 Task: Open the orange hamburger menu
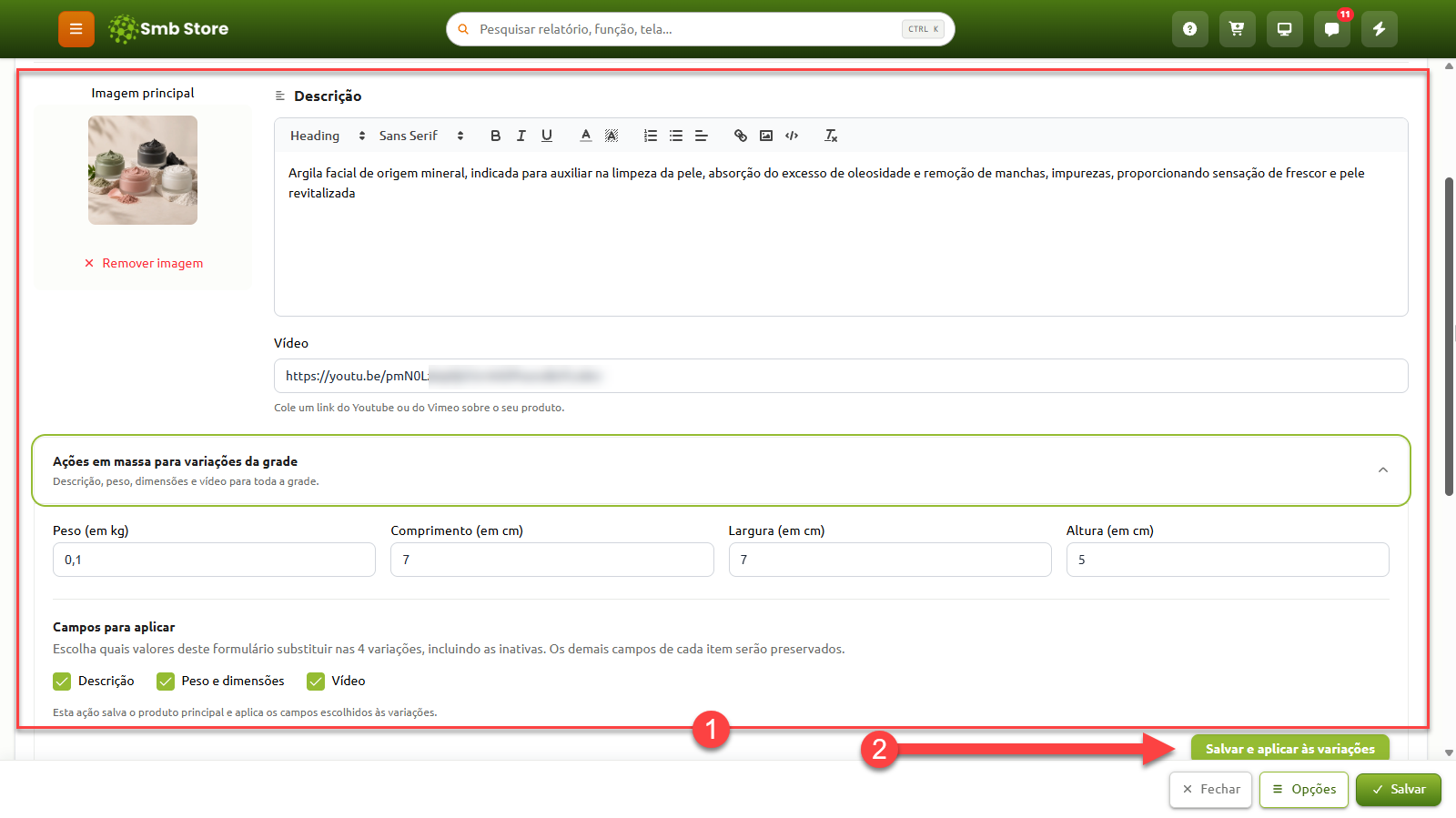click(x=76, y=29)
